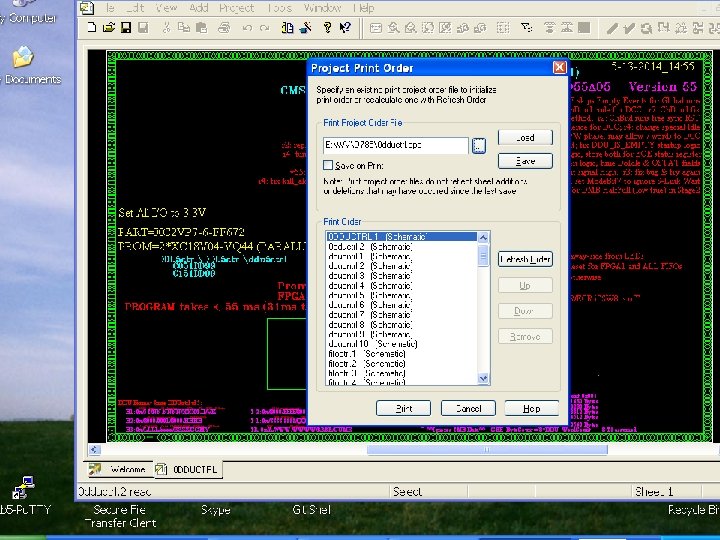Select the dducntrl 3 (Schematic) row
Image resolution: width=720 pixels, height=540 pixels.
coord(402,276)
